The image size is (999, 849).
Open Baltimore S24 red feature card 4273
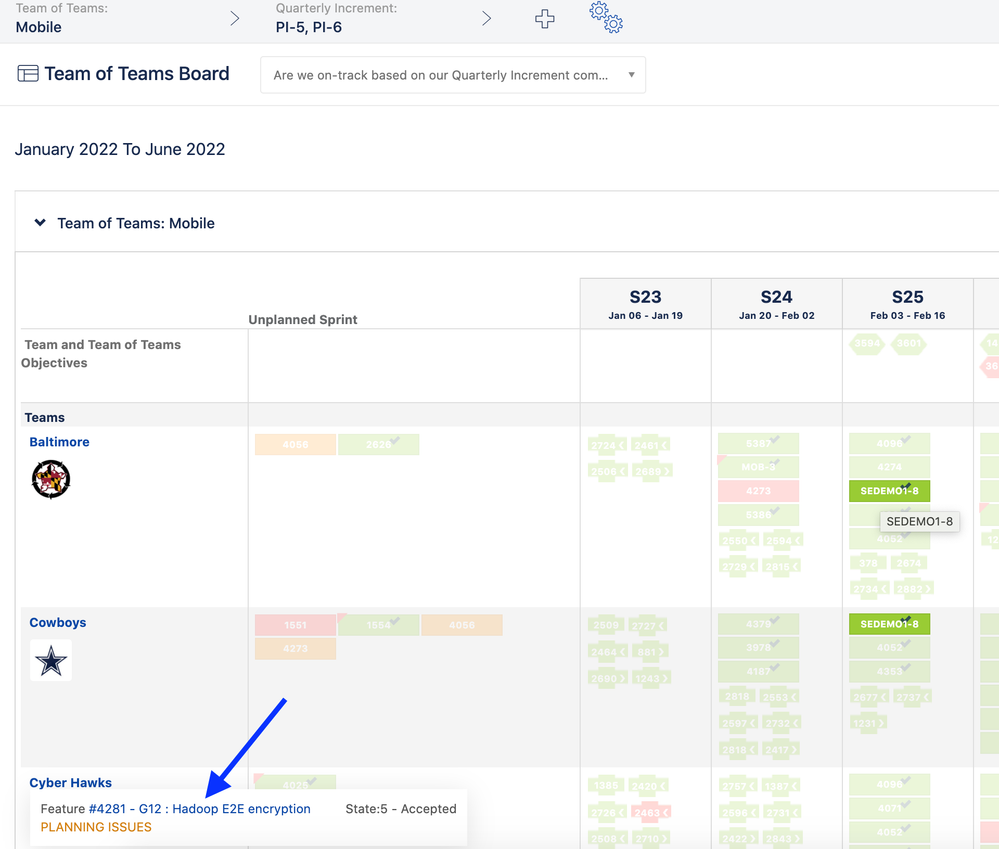click(x=758, y=491)
